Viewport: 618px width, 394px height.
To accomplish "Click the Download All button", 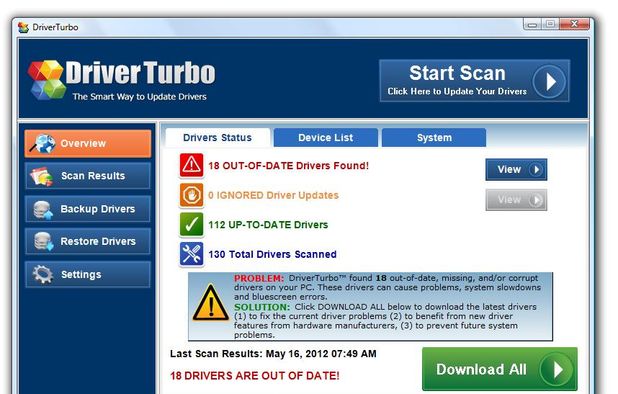I will [500, 369].
